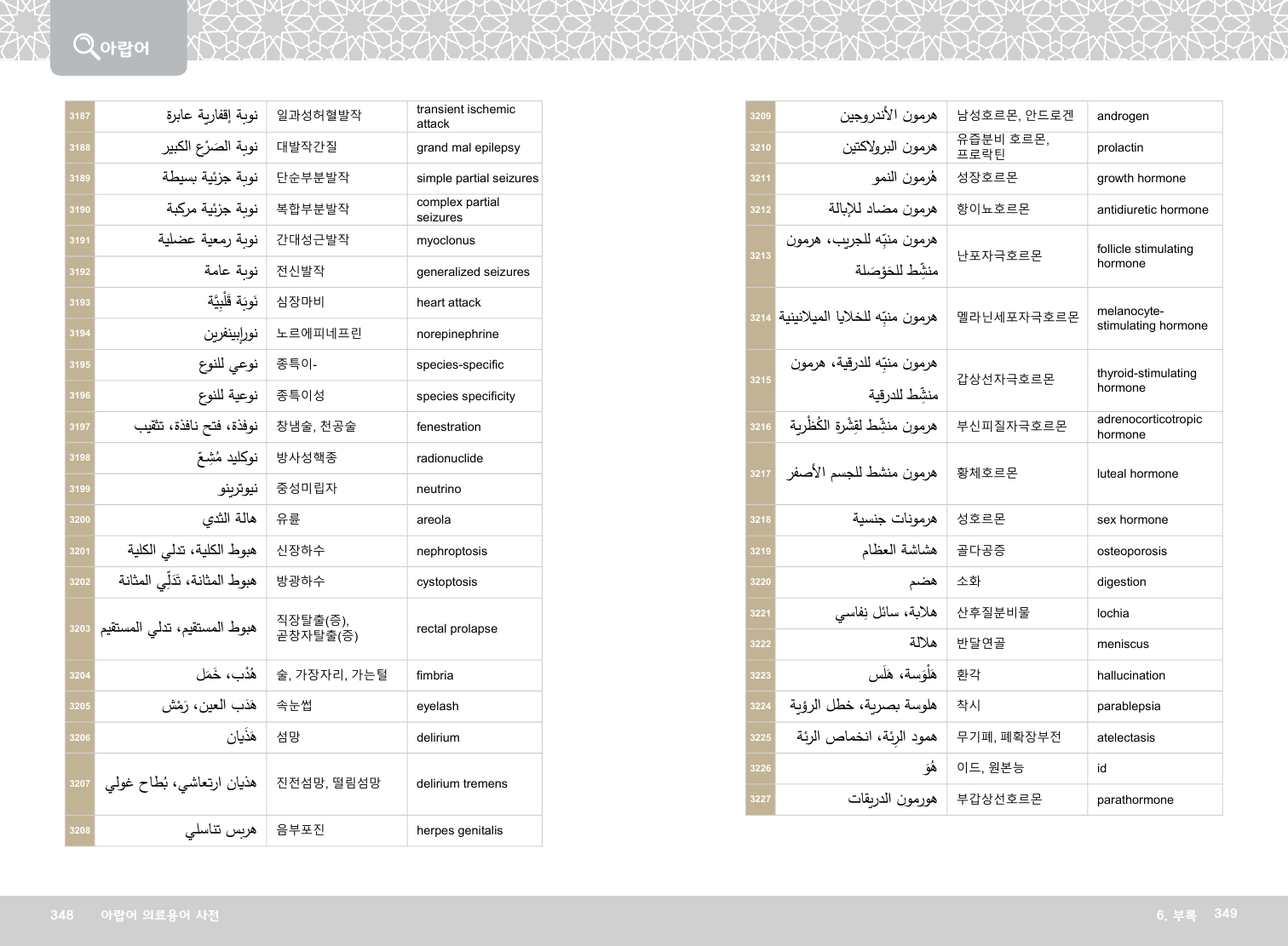Select 'follicle stimulating hormone' cell
Image resolution: width=1288 pixels, height=946 pixels.
click(x=1144, y=256)
